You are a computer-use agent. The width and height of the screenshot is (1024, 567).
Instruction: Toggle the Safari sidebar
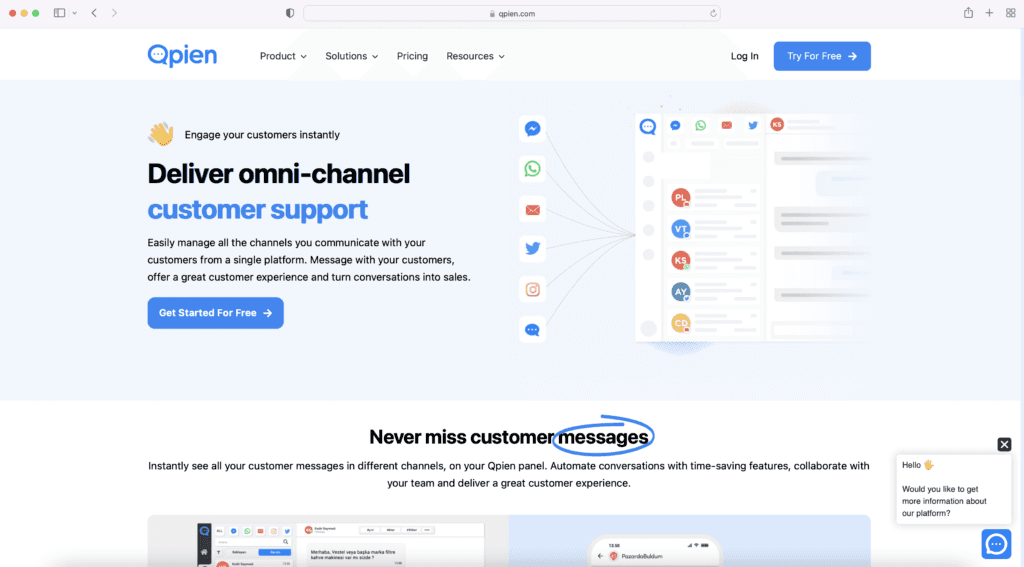[59, 13]
